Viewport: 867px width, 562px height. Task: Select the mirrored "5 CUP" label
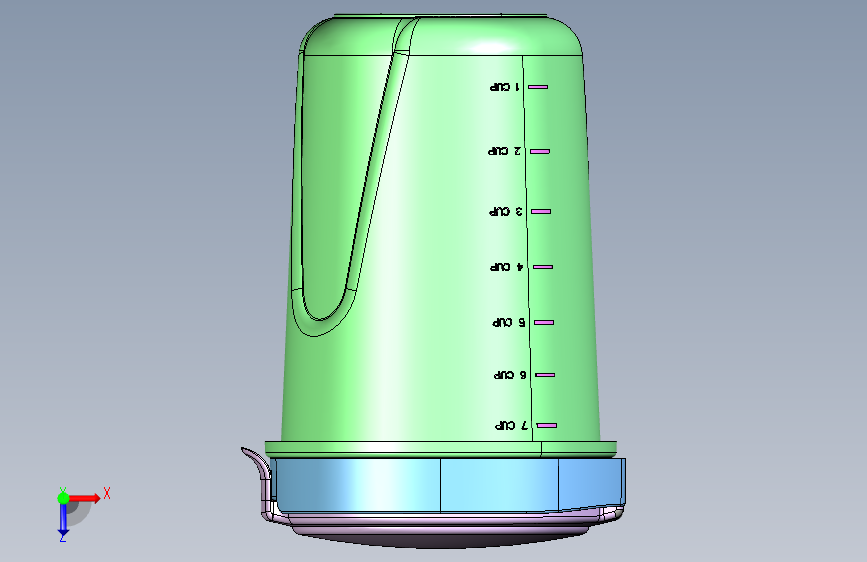tap(509, 322)
